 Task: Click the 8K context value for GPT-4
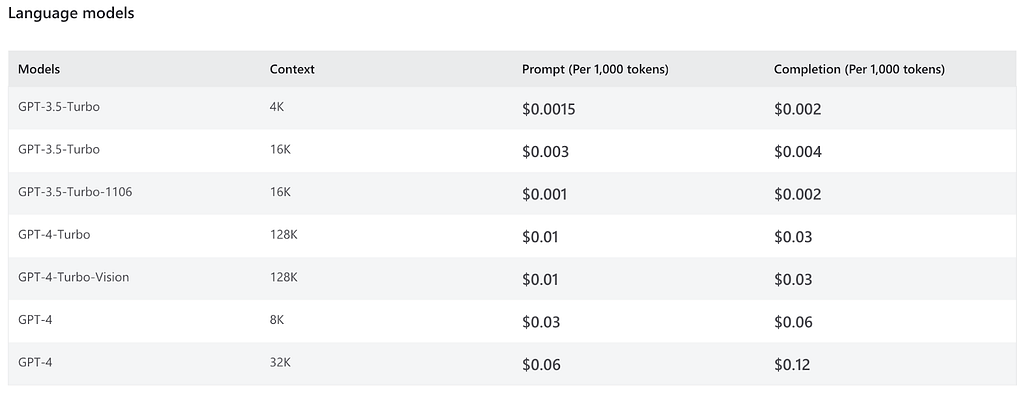277,320
